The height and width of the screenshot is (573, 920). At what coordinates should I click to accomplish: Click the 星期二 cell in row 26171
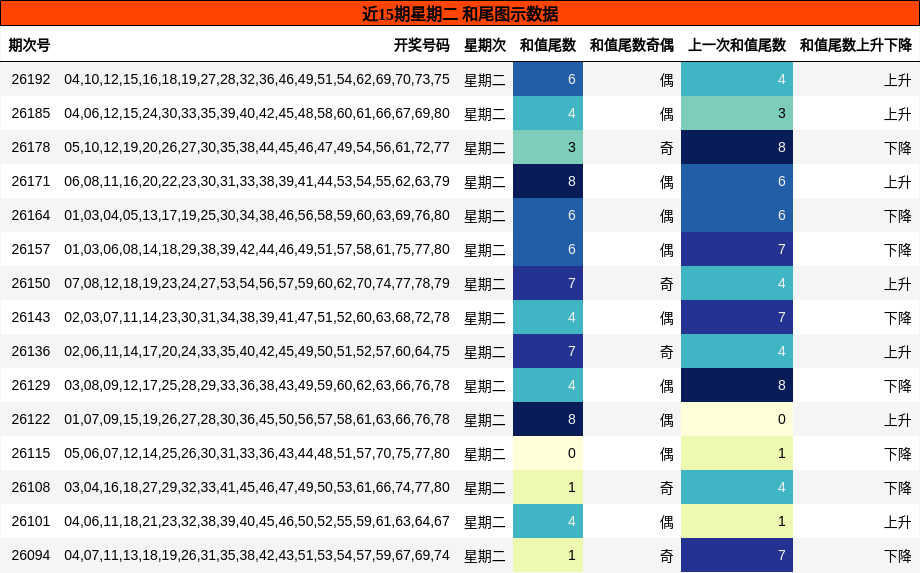click(485, 182)
